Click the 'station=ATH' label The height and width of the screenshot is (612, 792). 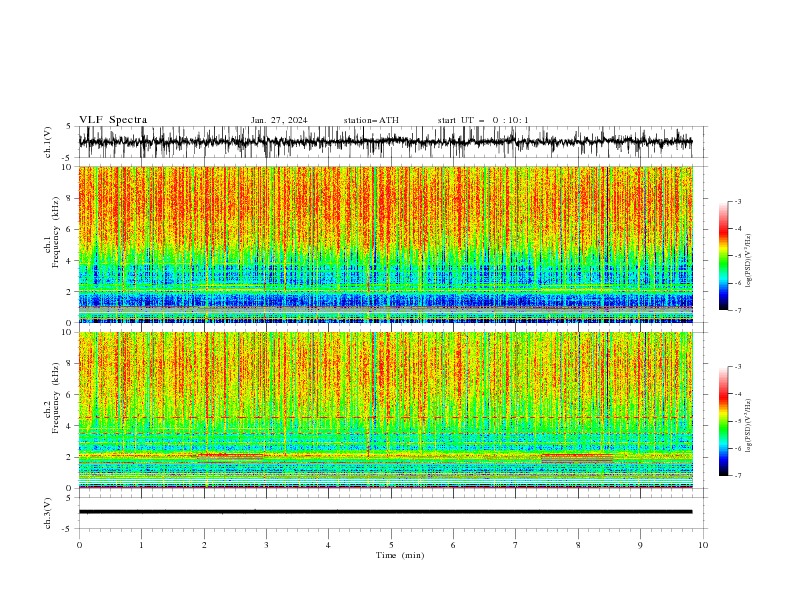[x=371, y=120]
